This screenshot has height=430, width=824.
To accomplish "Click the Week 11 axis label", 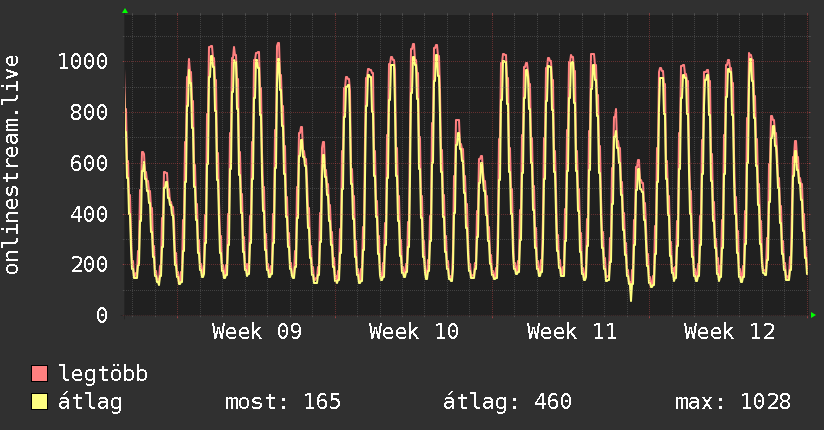I will point(572,332).
